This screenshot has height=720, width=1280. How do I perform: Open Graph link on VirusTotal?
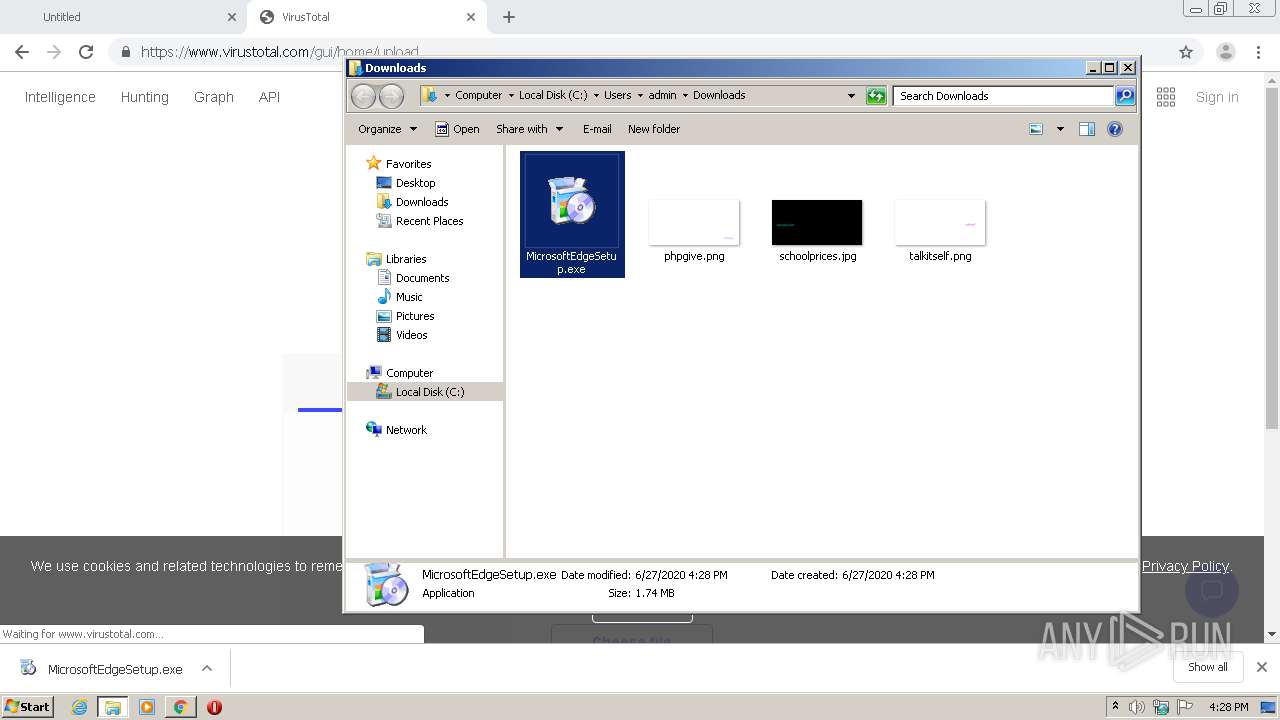[214, 97]
